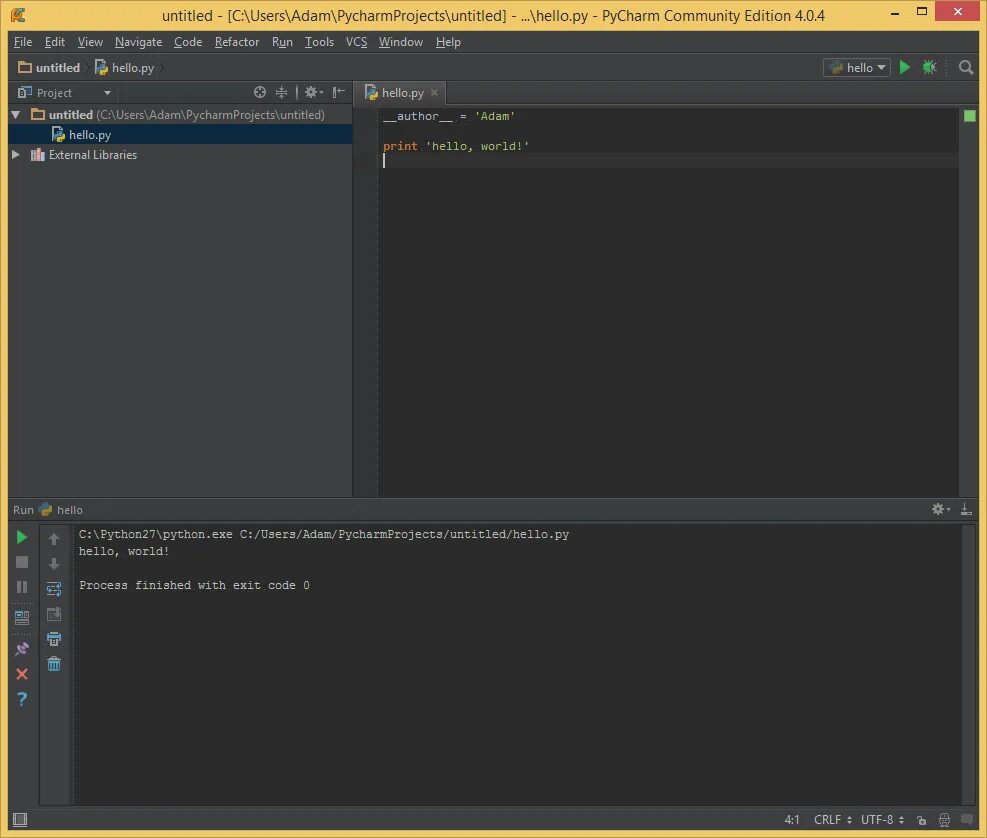Open the Help menu

(x=448, y=42)
